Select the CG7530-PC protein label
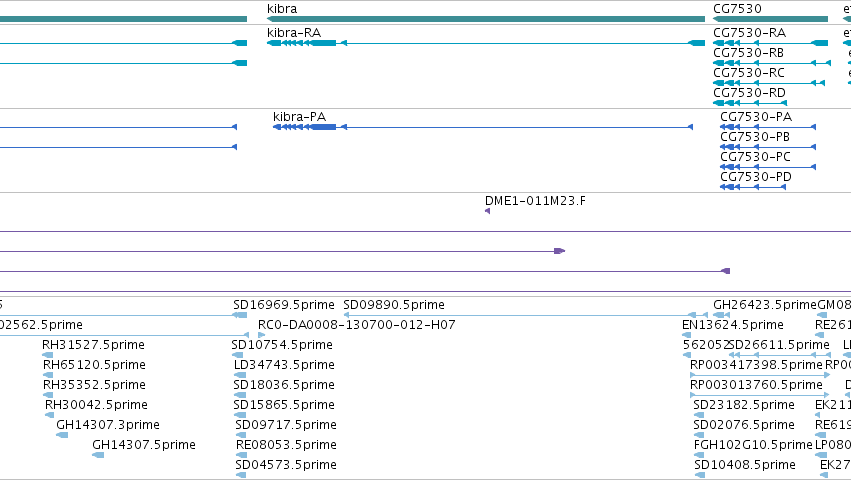Screen dimensions: 851x480 pyautogui.click(x=755, y=157)
